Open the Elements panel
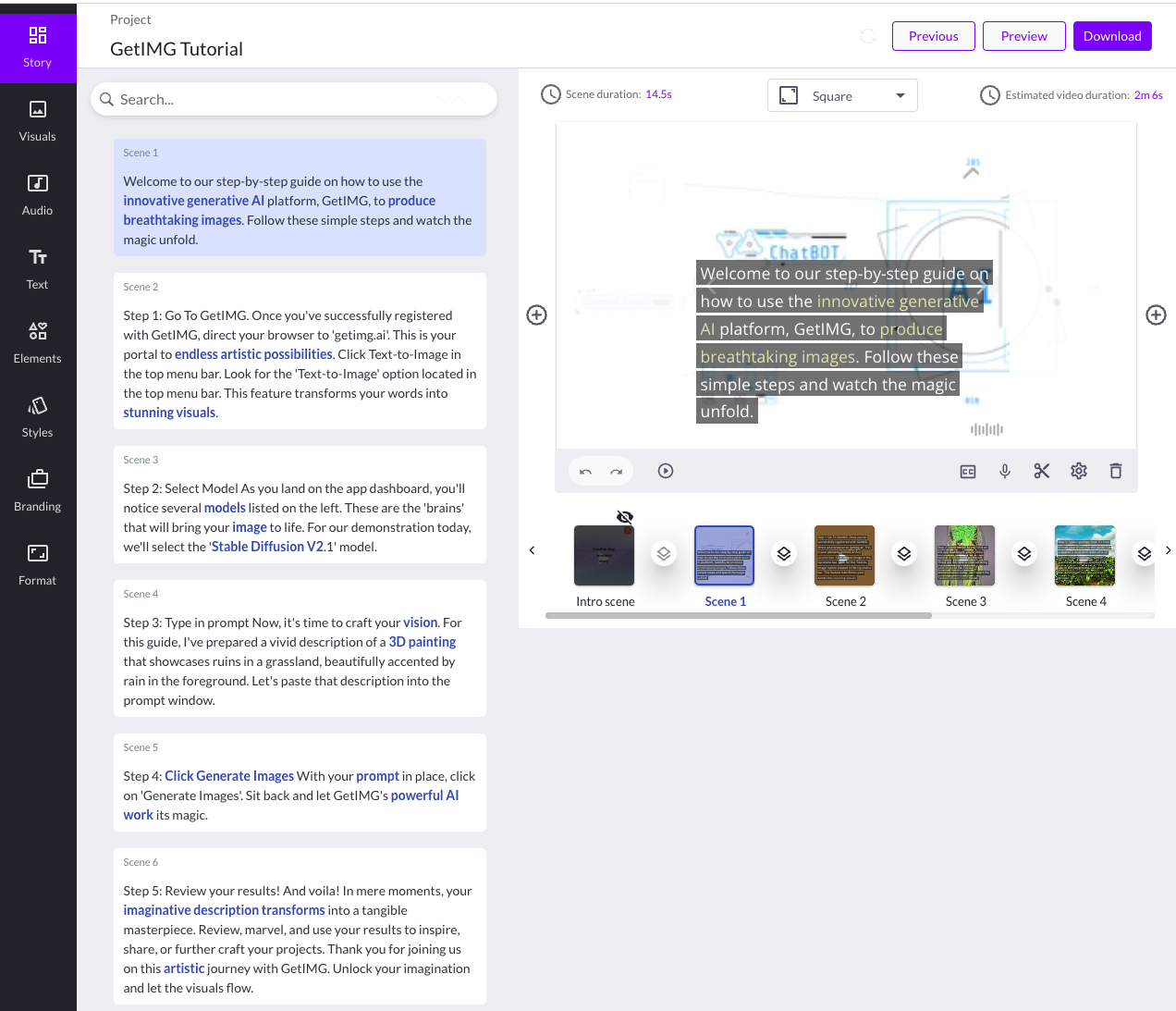Screen dimensions: 1176x1011 click(38, 343)
